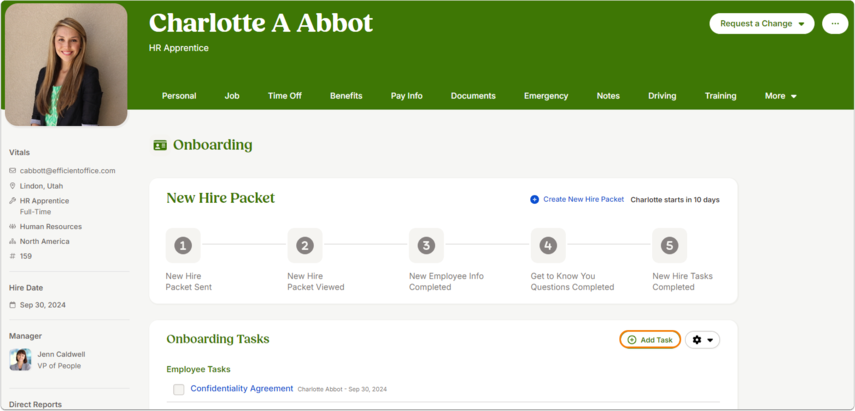Click the New Hire Packet section heading
855x411 pixels.
(220, 198)
